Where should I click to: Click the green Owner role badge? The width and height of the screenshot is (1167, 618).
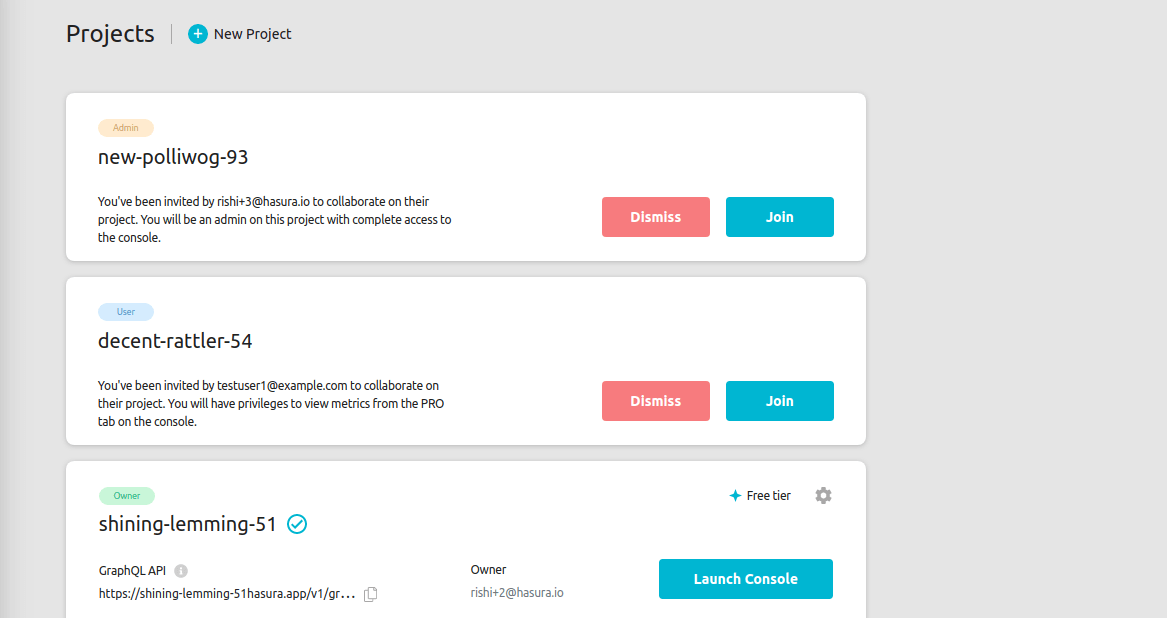(x=127, y=496)
